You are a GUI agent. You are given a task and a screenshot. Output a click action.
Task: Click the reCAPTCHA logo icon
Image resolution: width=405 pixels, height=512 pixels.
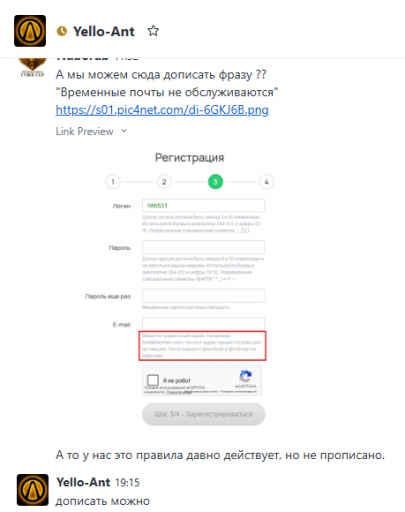[x=246, y=376]
